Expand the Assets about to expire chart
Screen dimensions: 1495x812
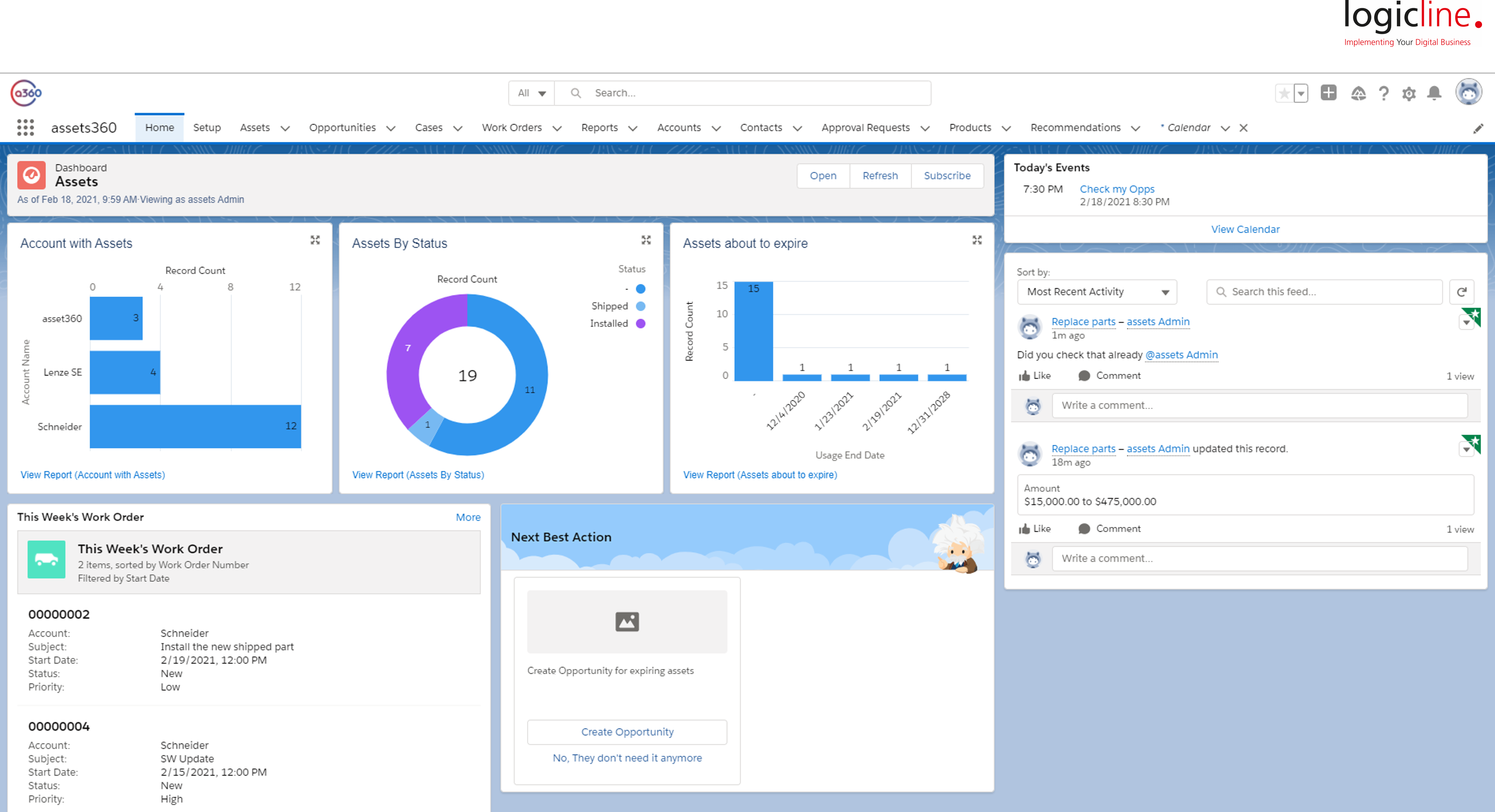(x=977, y=240)
